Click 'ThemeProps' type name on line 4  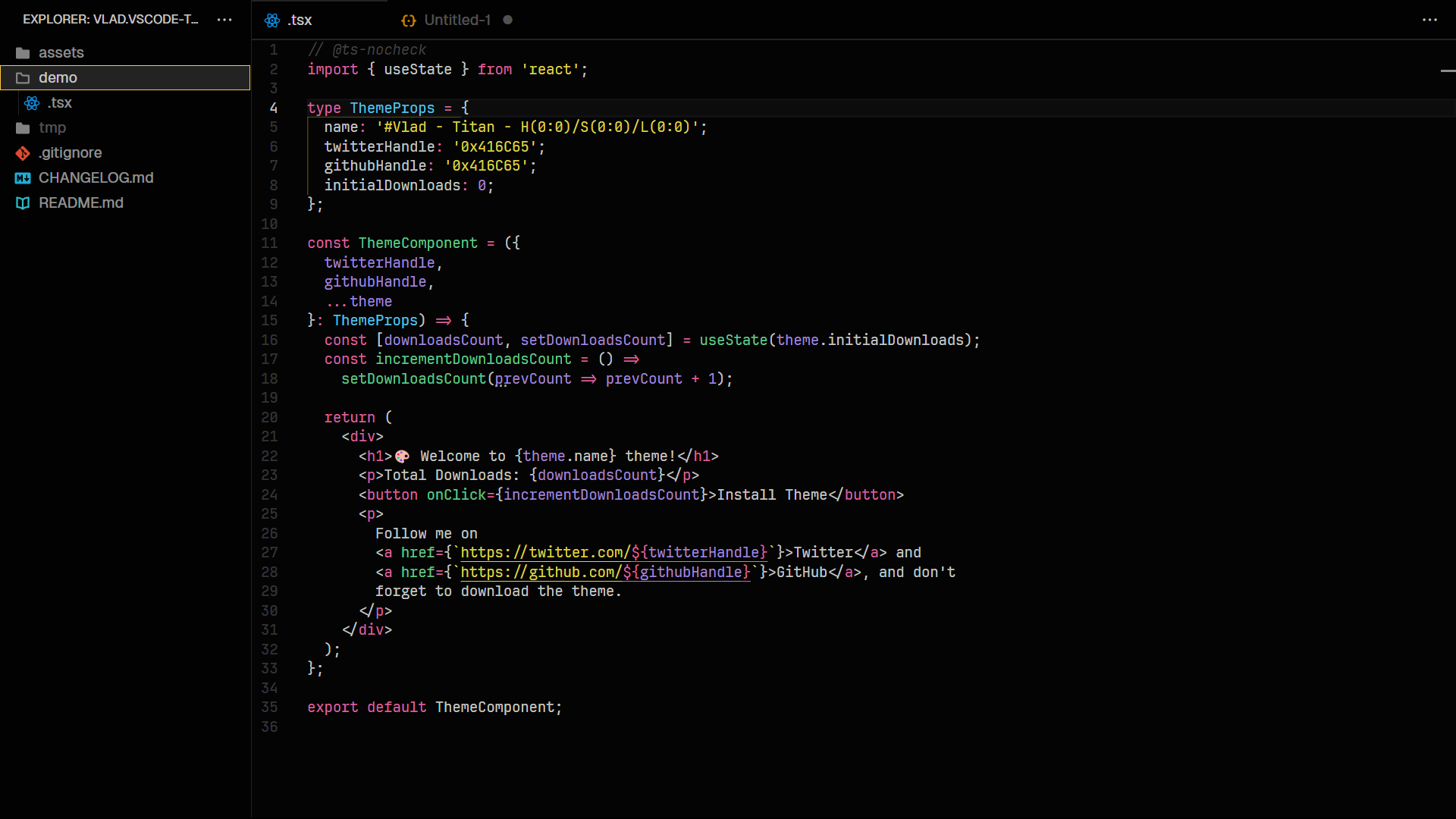point(392,108)
